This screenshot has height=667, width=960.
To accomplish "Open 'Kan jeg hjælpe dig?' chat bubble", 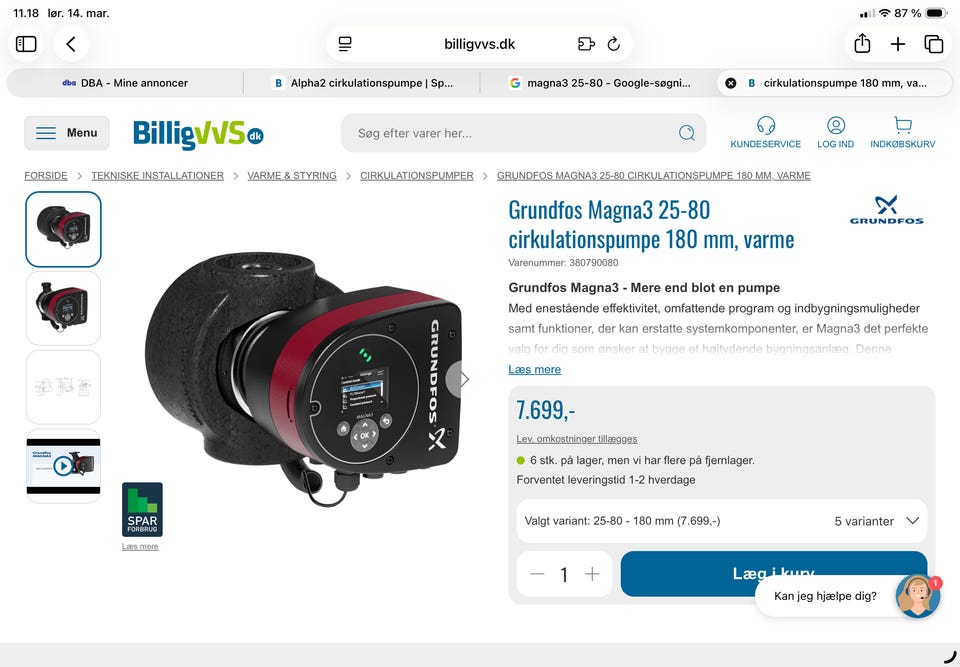I will (825, 596).
